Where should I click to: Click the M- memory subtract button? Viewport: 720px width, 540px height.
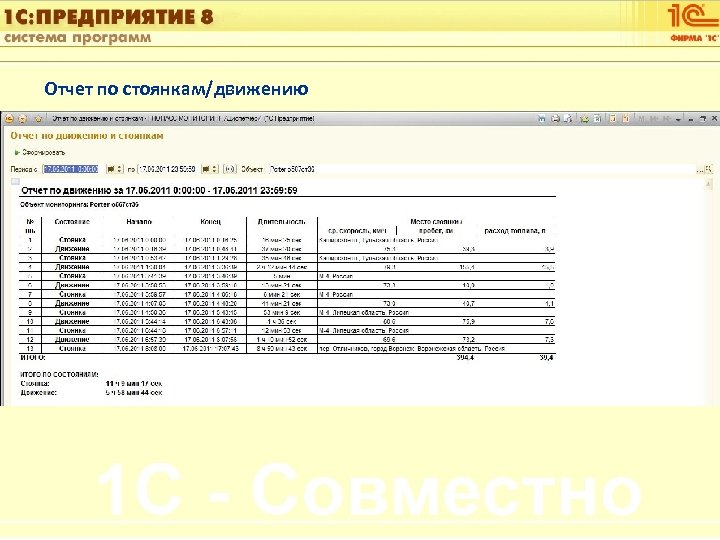click(666, 118)
